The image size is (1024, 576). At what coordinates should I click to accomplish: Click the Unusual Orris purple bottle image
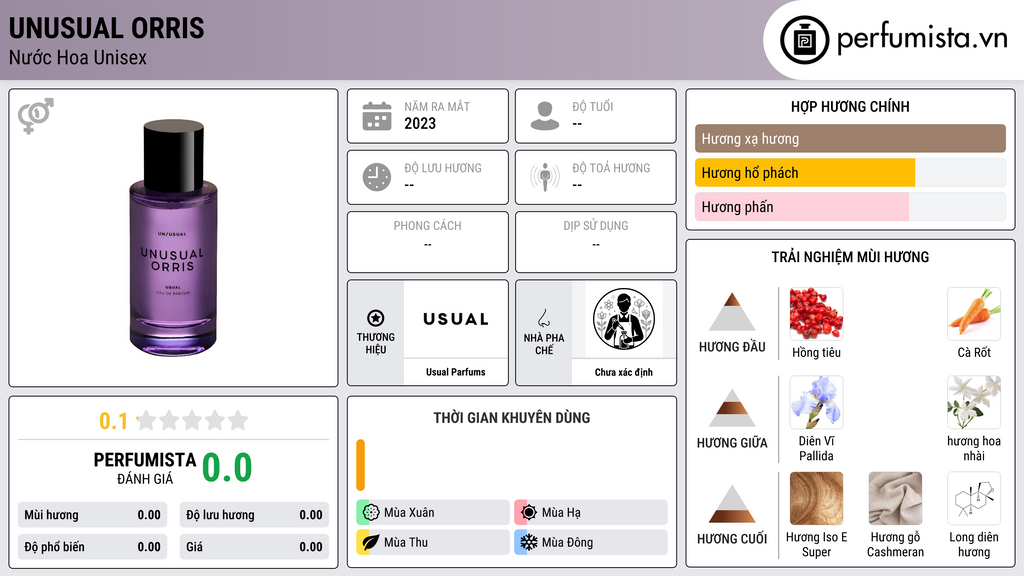(173, 238)
